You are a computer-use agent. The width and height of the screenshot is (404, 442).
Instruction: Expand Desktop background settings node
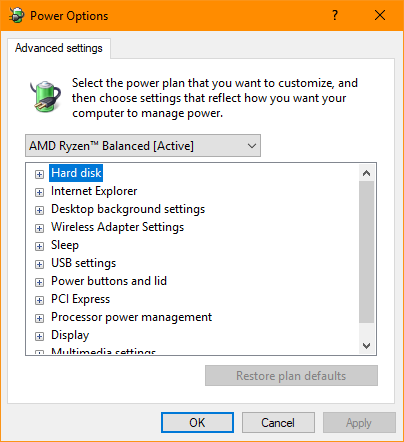(x=39, y=210)
